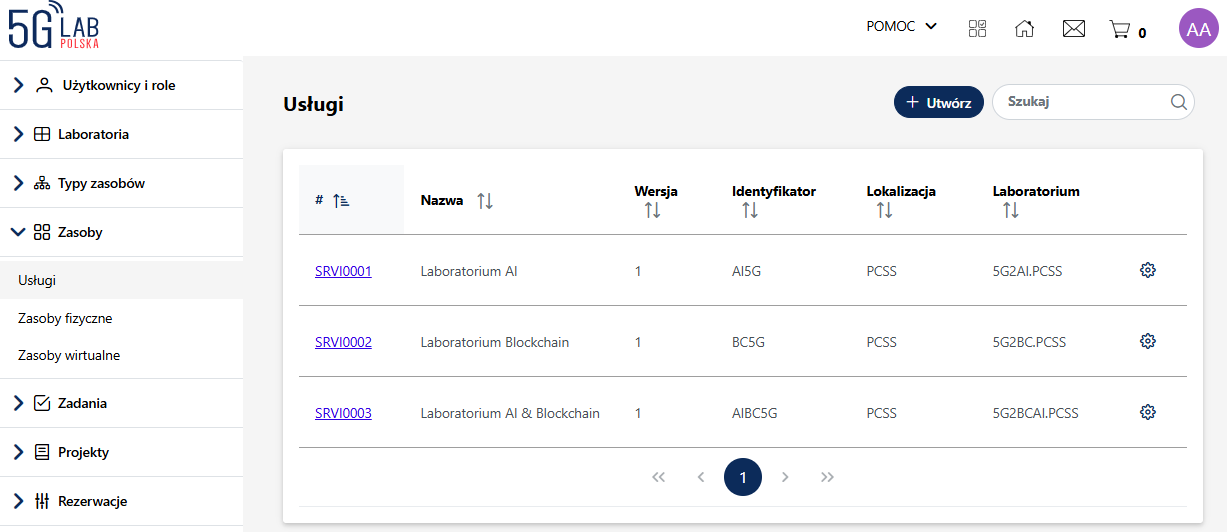
Task: Open settings gear for Laboratorium AI row
Action: 1147,270
